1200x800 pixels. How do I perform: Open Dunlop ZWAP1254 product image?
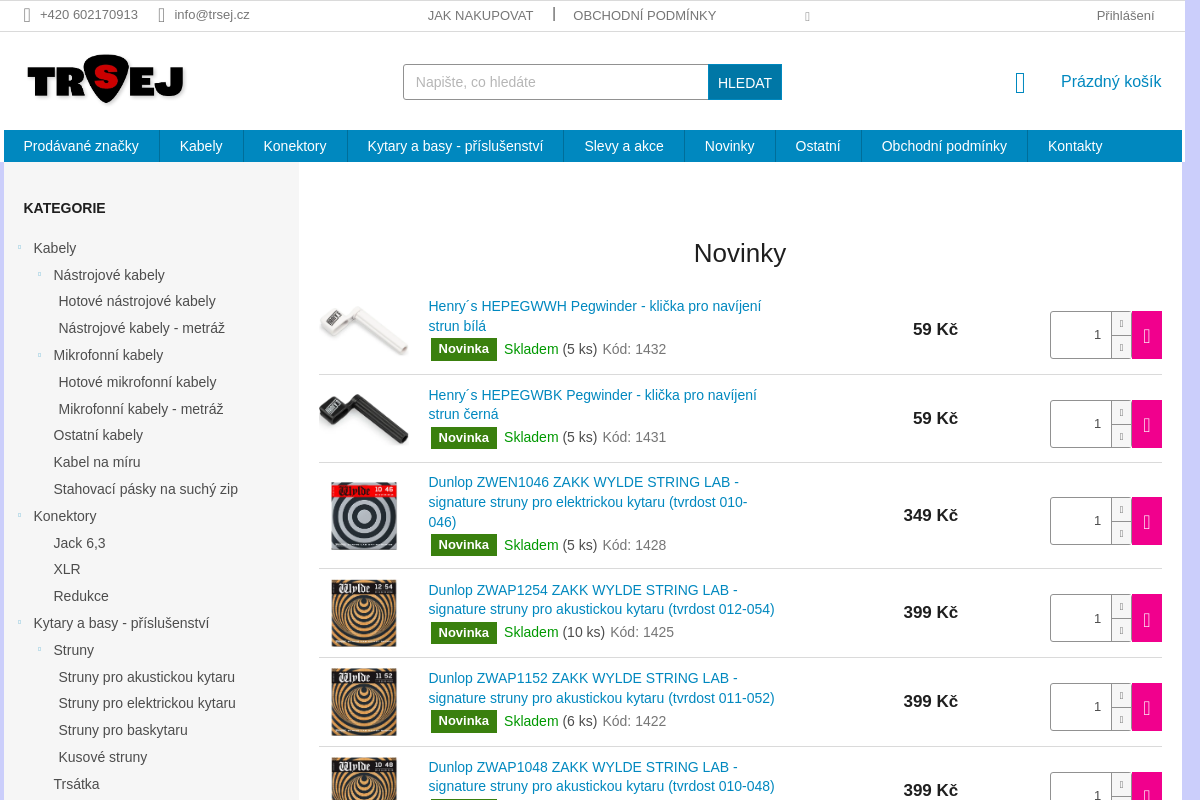click(364, 613)
